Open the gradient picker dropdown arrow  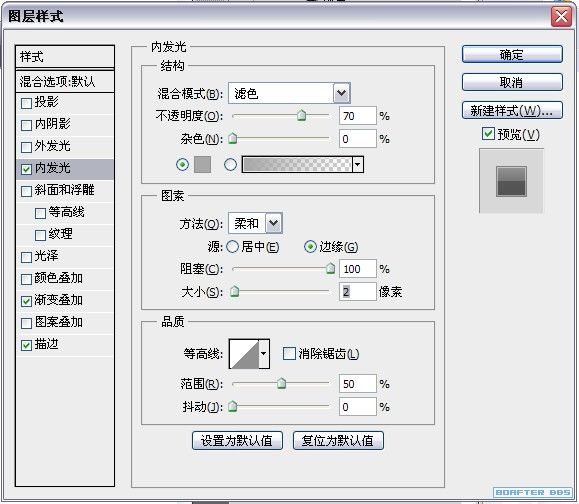tap(357, 164)
